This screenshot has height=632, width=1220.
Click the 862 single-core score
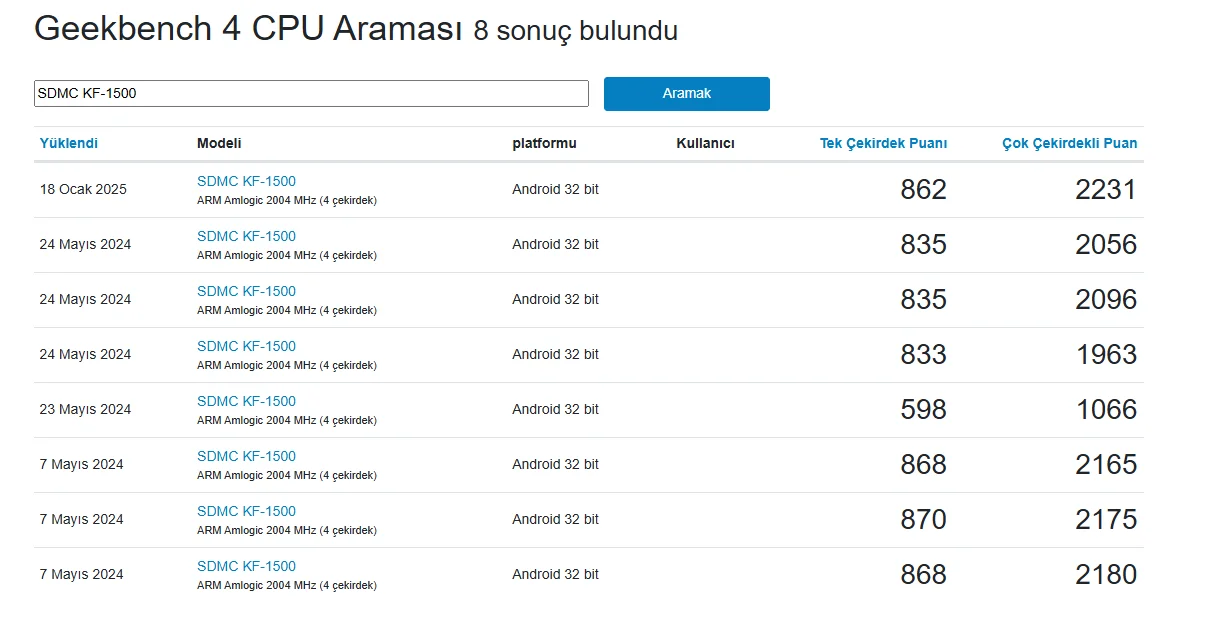tap(923, 190)
